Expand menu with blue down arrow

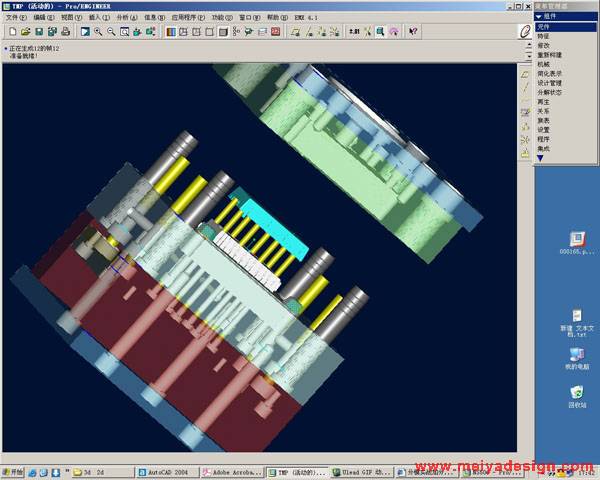click(x=540, y=158)
